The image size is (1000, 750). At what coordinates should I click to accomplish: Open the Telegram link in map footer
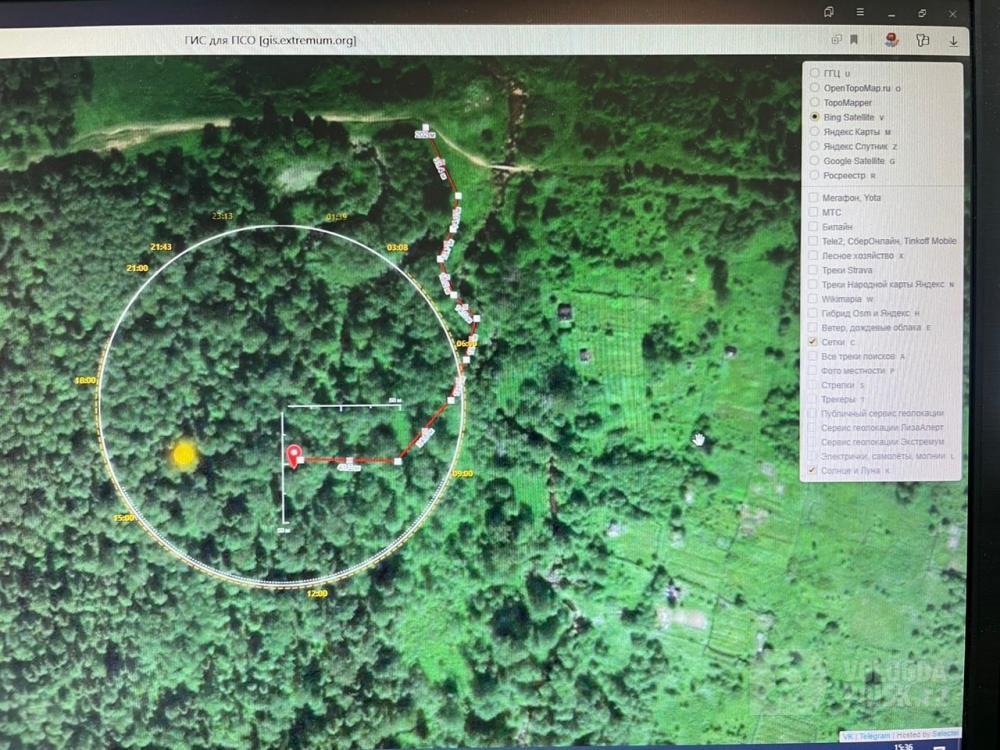874,736
